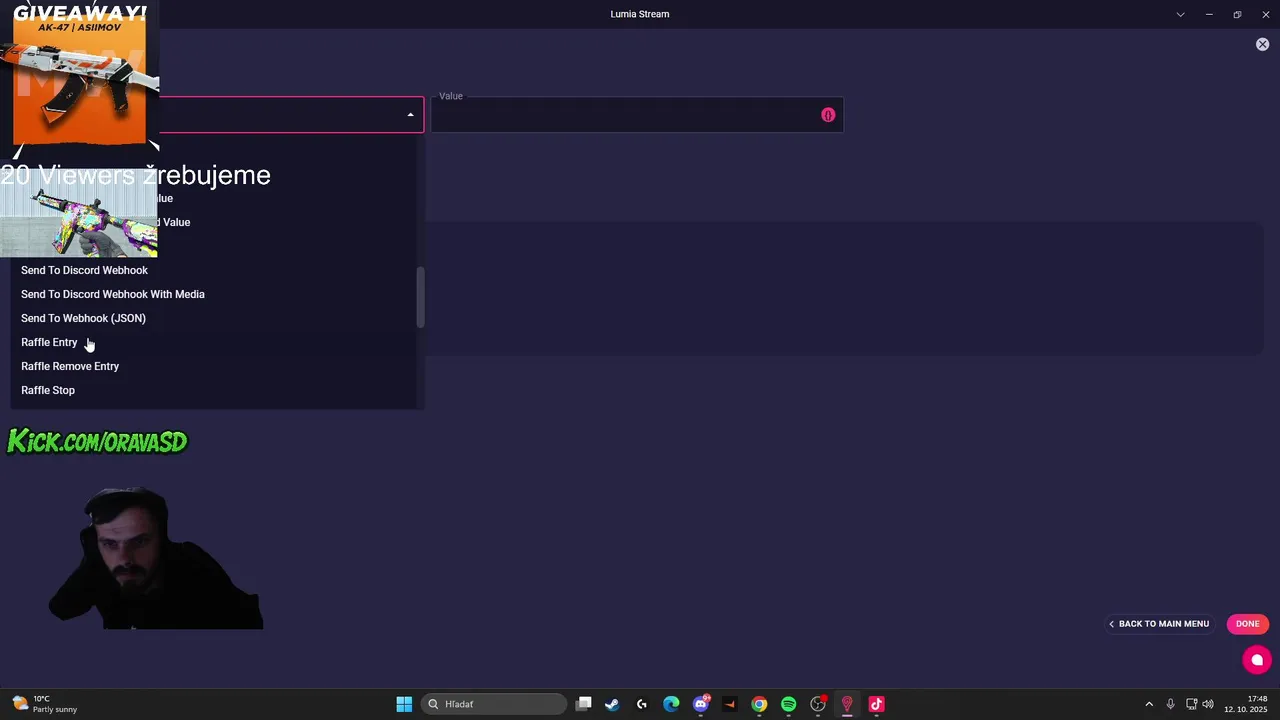Screen dimensions: 1280x720
Task: Click the microphone tray icon
Action: [x=1170, y=704]
